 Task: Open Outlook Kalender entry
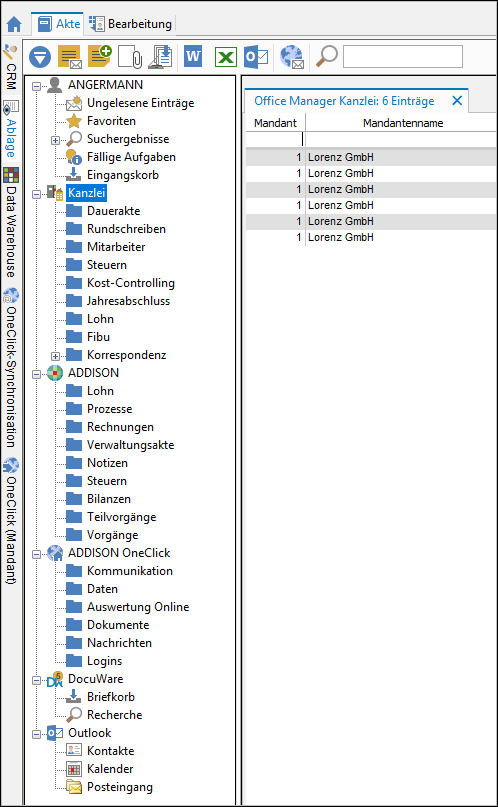tap(110, 769)
